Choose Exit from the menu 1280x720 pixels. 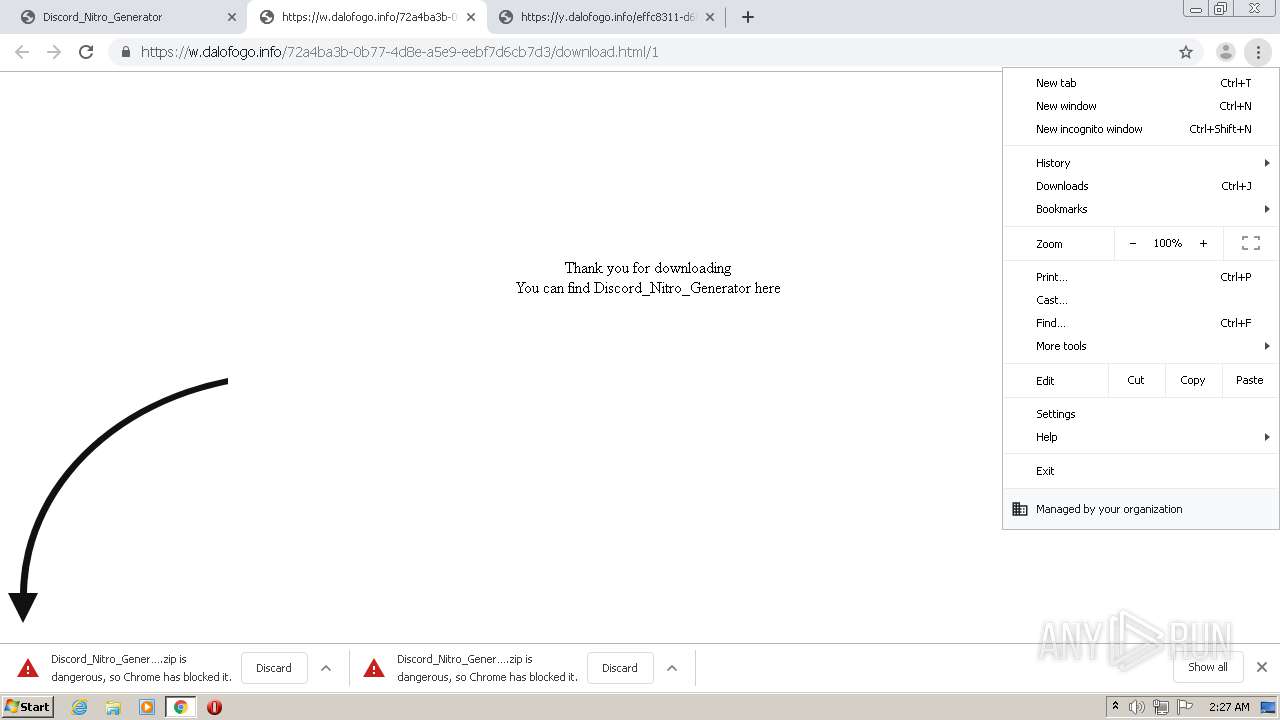pyautogui.click(x=1140, y=471)
